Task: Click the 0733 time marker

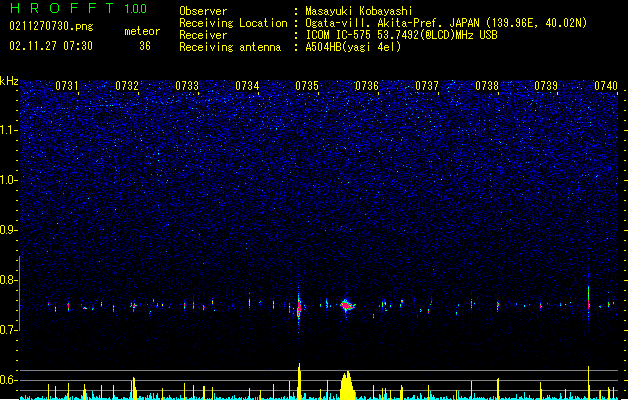Action: tap(187, 86)
